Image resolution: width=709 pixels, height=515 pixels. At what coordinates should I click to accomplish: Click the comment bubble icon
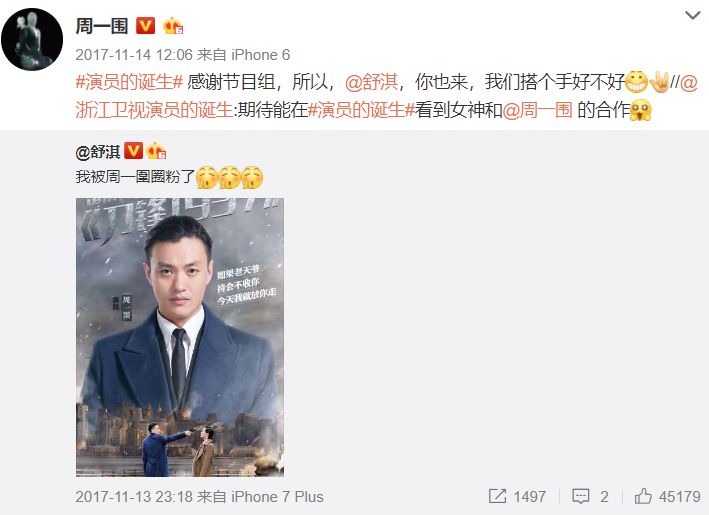[581, 496]
